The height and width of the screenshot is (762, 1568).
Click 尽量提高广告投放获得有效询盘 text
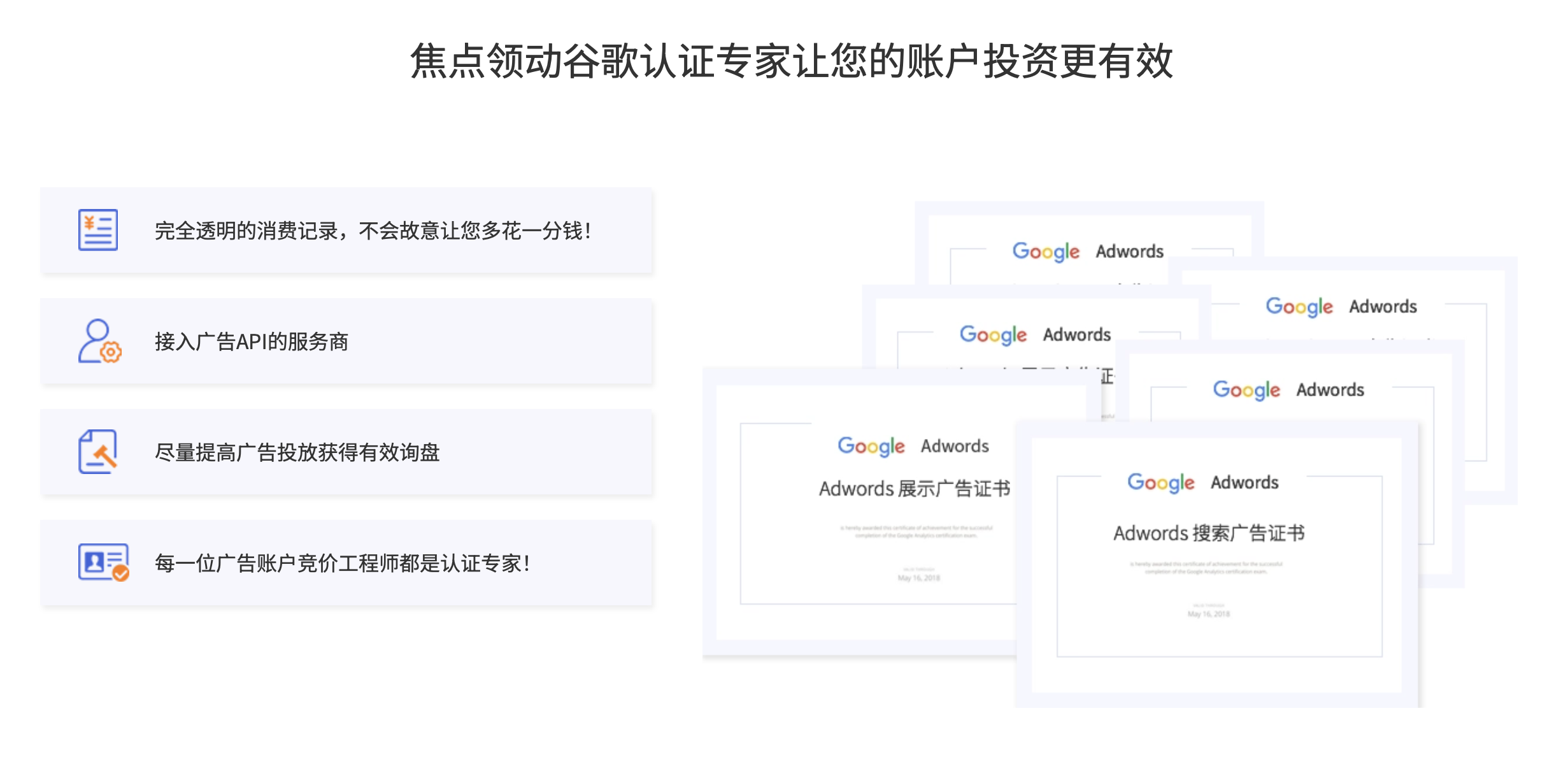pos(297,452)
